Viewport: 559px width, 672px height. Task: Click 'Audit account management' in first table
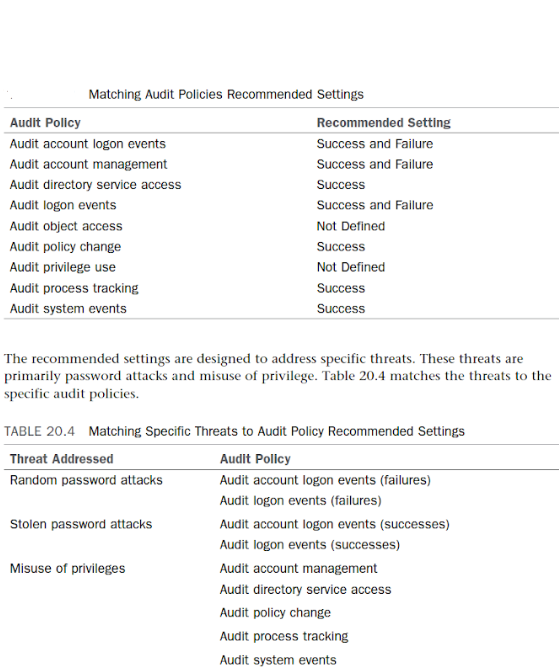click(88, 164)
